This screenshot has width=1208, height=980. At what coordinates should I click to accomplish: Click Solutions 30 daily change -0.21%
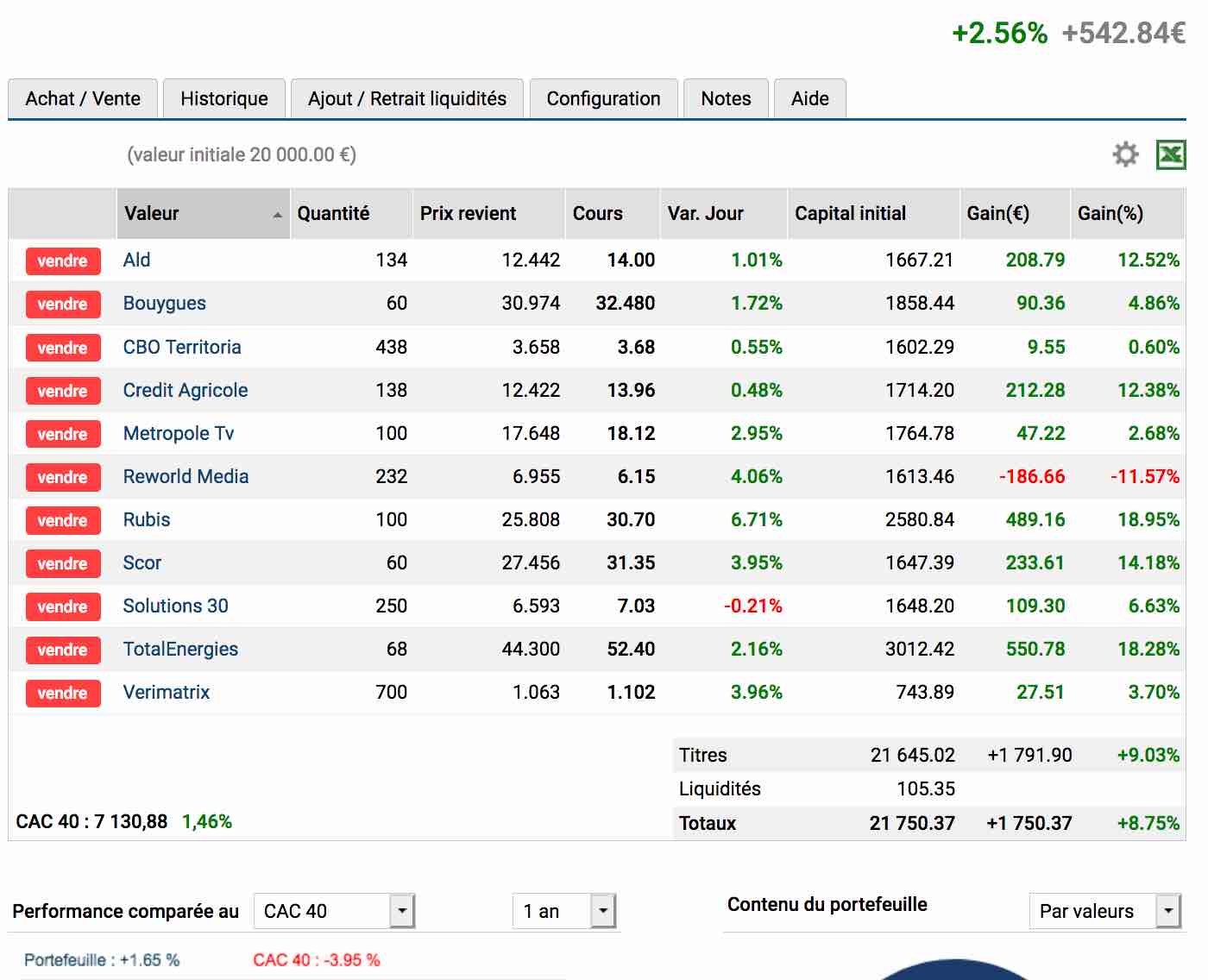click(753, 606)
